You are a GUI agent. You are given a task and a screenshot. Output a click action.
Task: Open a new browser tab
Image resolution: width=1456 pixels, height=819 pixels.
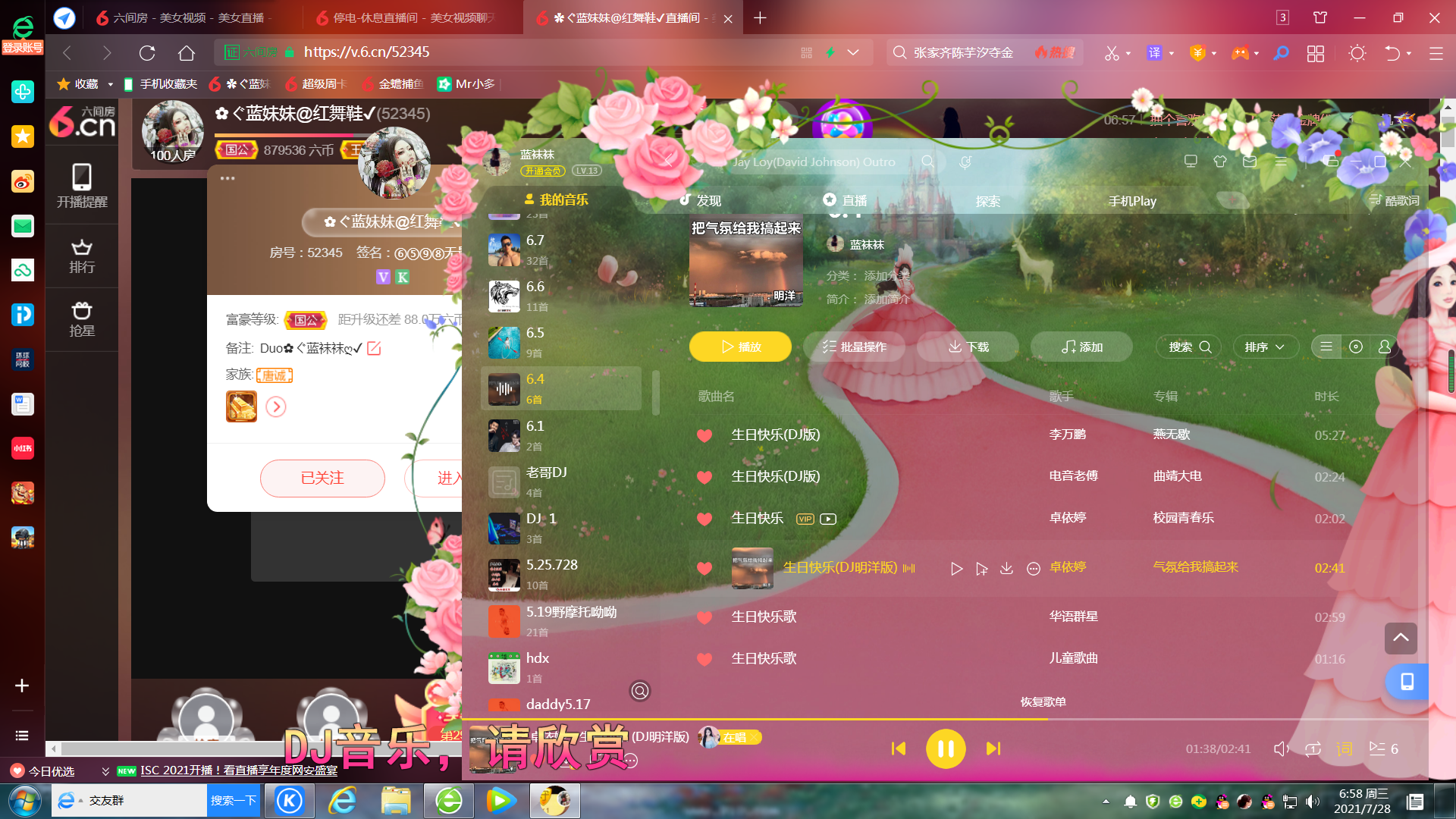pyautogui.click(x=760, y=17)
